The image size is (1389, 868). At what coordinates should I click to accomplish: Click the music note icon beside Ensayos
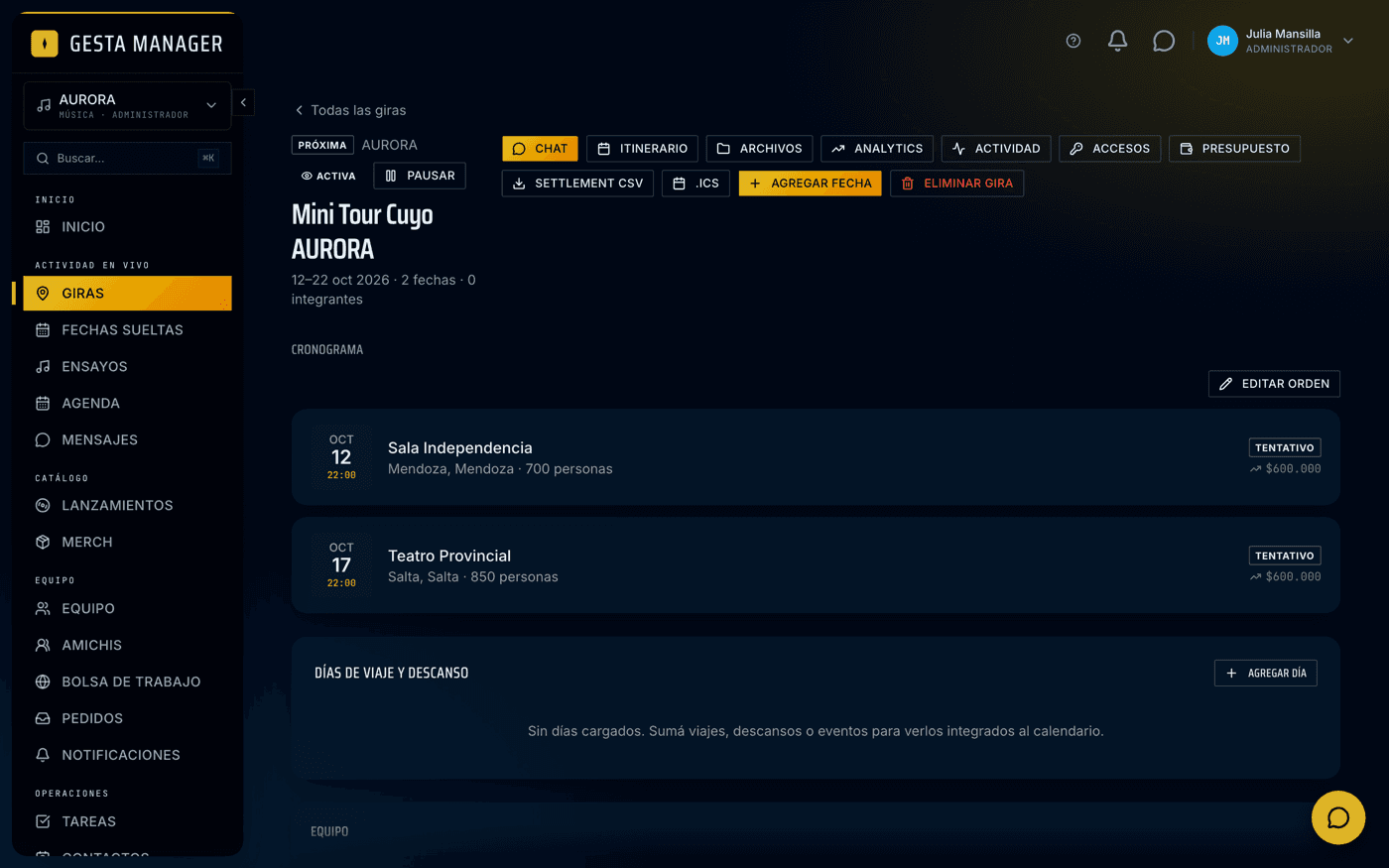(43, 367)
